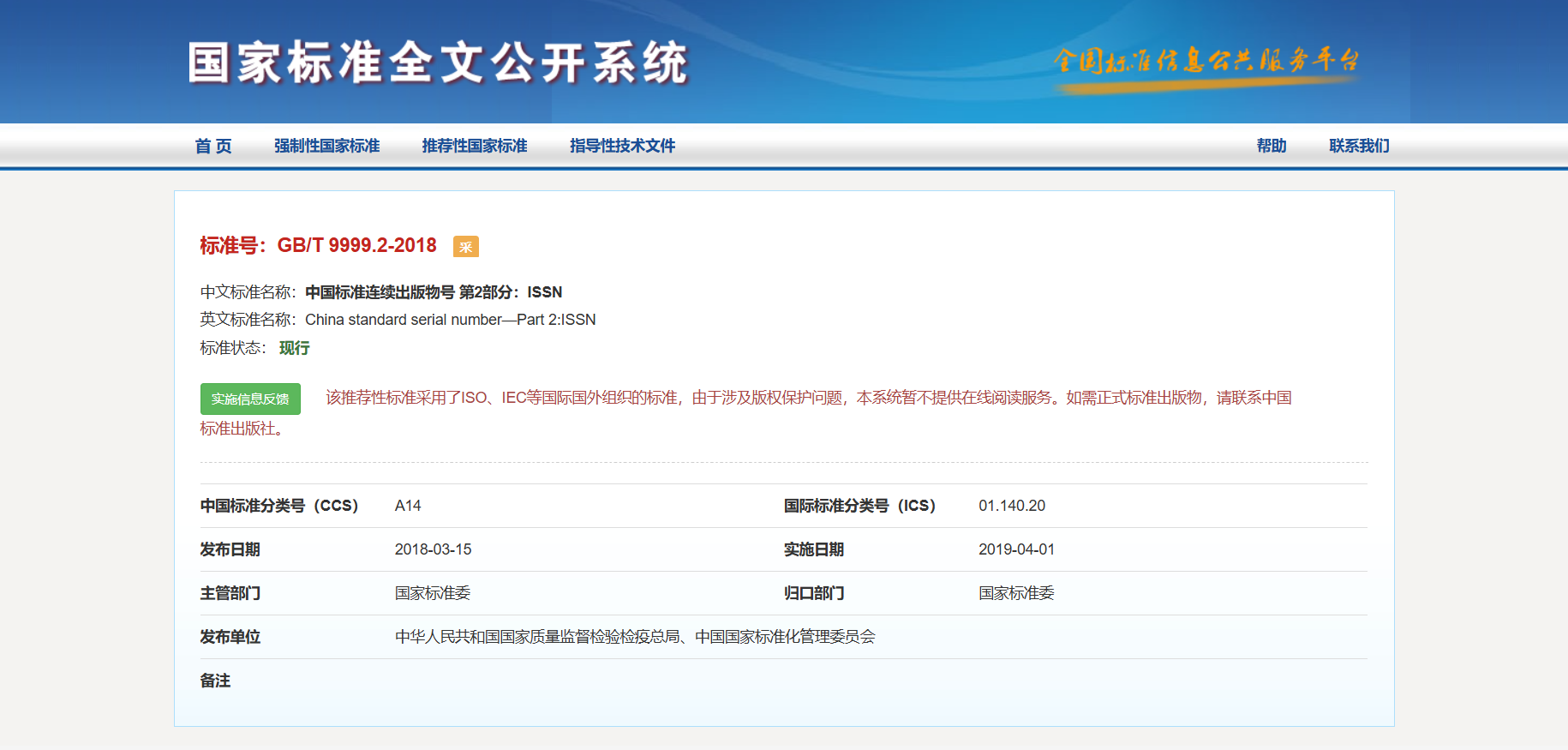The width and height of the screenshot is (1568, 750).
Task: Open the 帮助 help link
Action: (1272, 146)
